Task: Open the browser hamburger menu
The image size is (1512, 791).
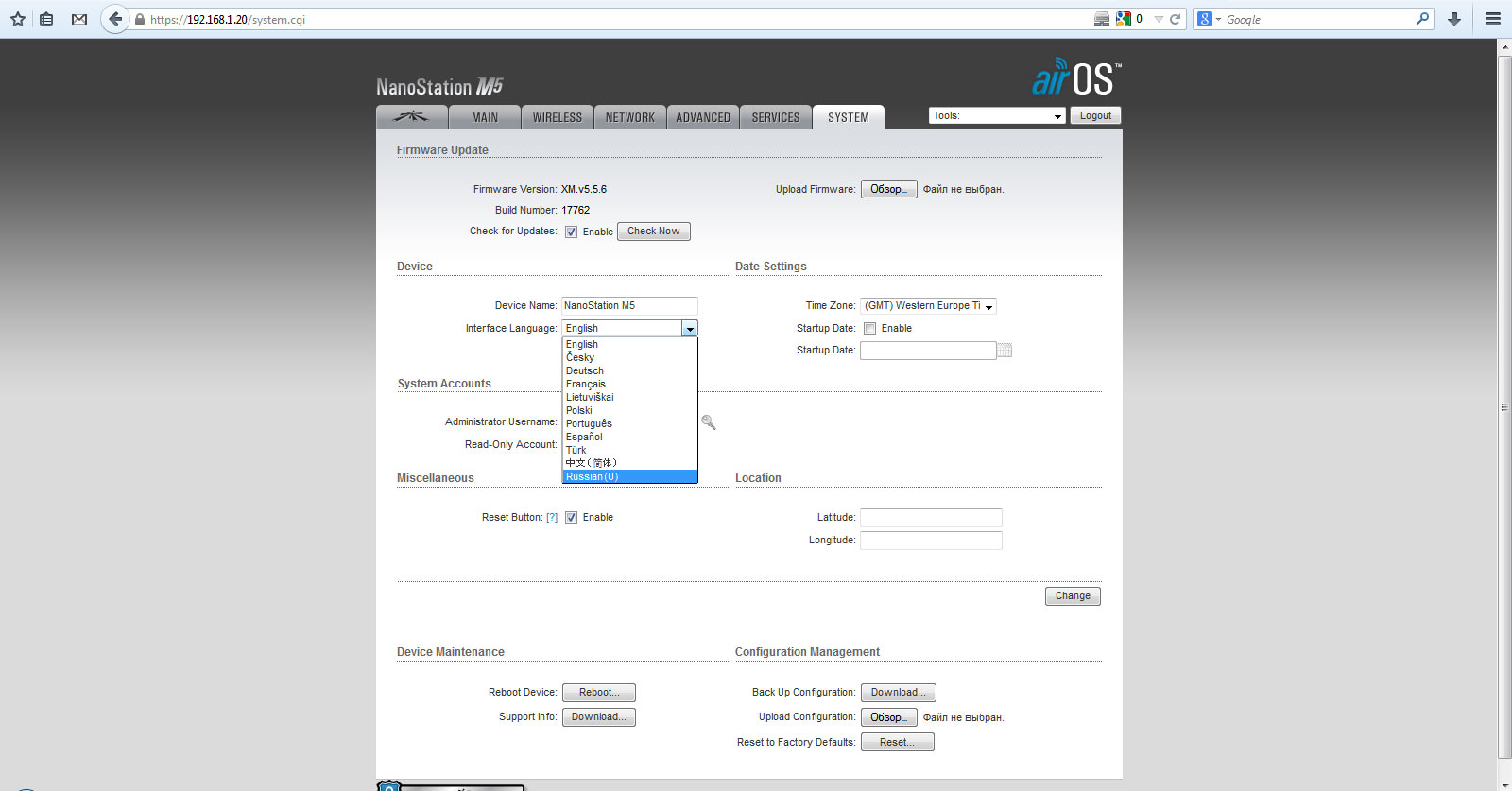Action: tap(1493, 19)
